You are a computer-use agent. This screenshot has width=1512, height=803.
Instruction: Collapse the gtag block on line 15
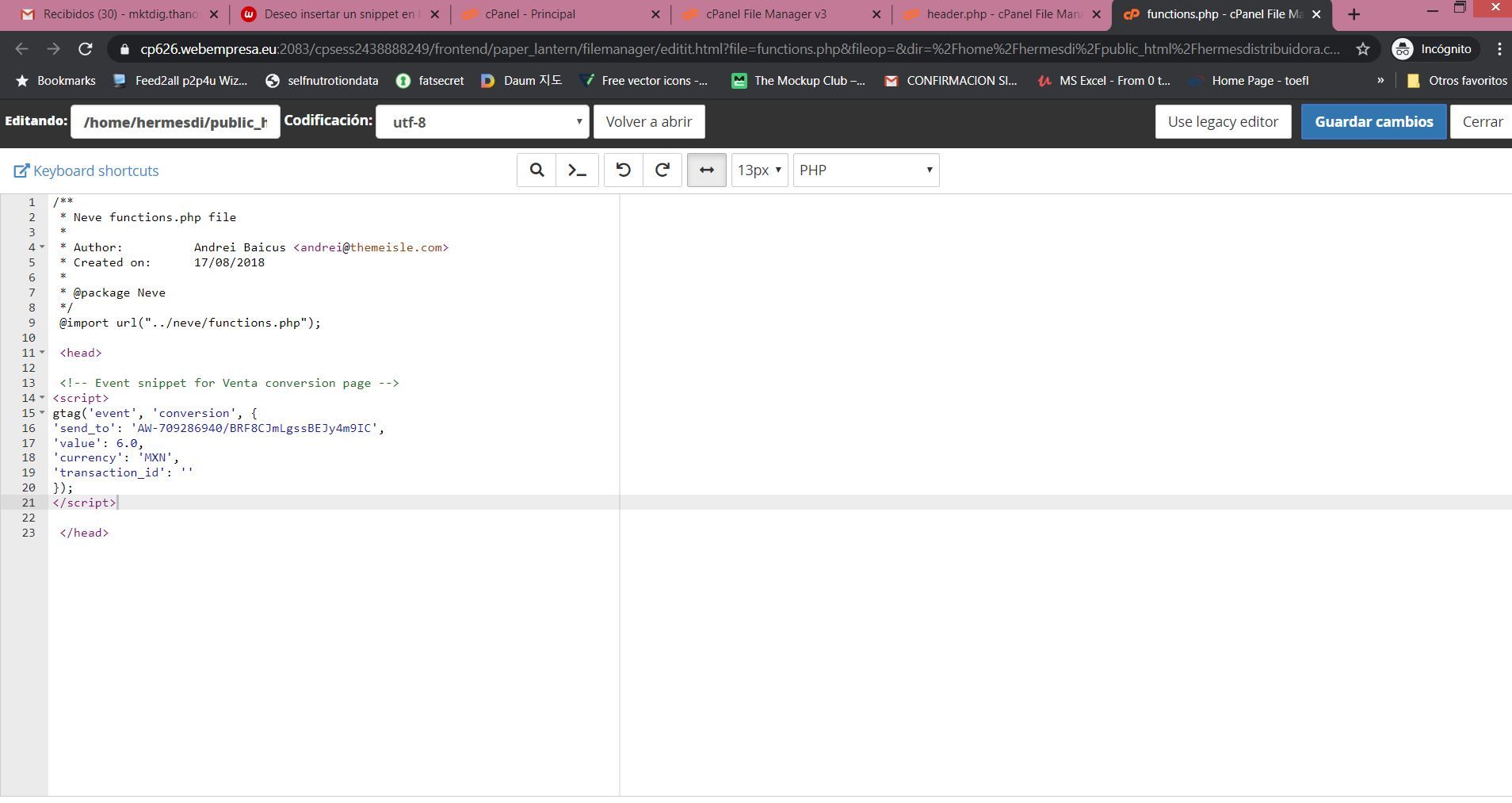coord(42,413)
